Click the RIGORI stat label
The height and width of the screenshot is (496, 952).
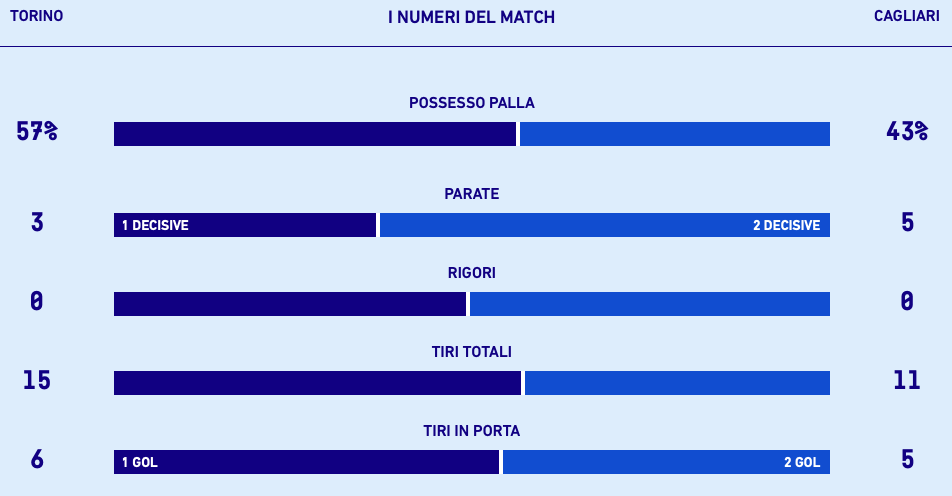tap(472, 273)
